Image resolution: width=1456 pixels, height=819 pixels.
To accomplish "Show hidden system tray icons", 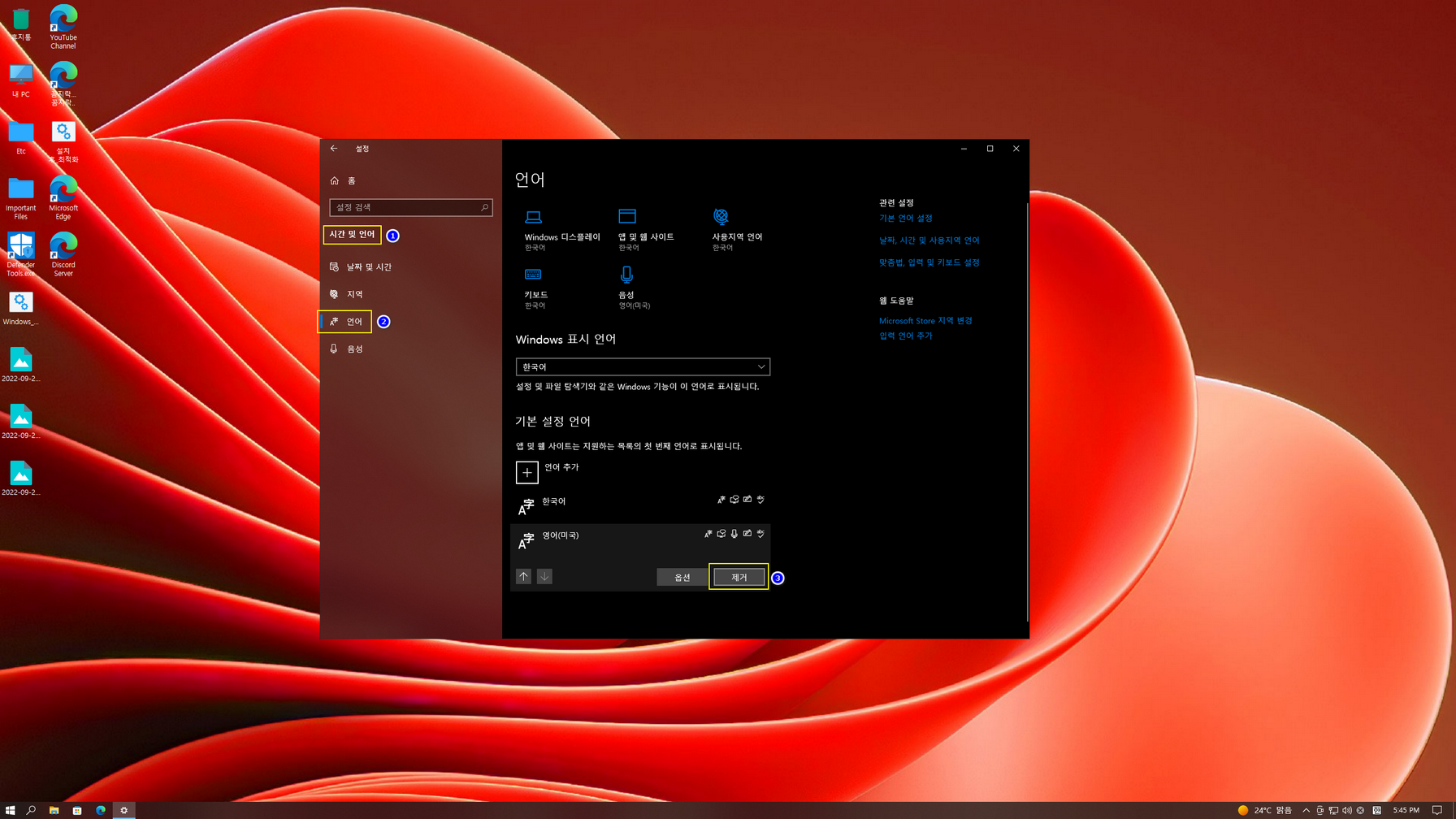I will point(1306,810).
